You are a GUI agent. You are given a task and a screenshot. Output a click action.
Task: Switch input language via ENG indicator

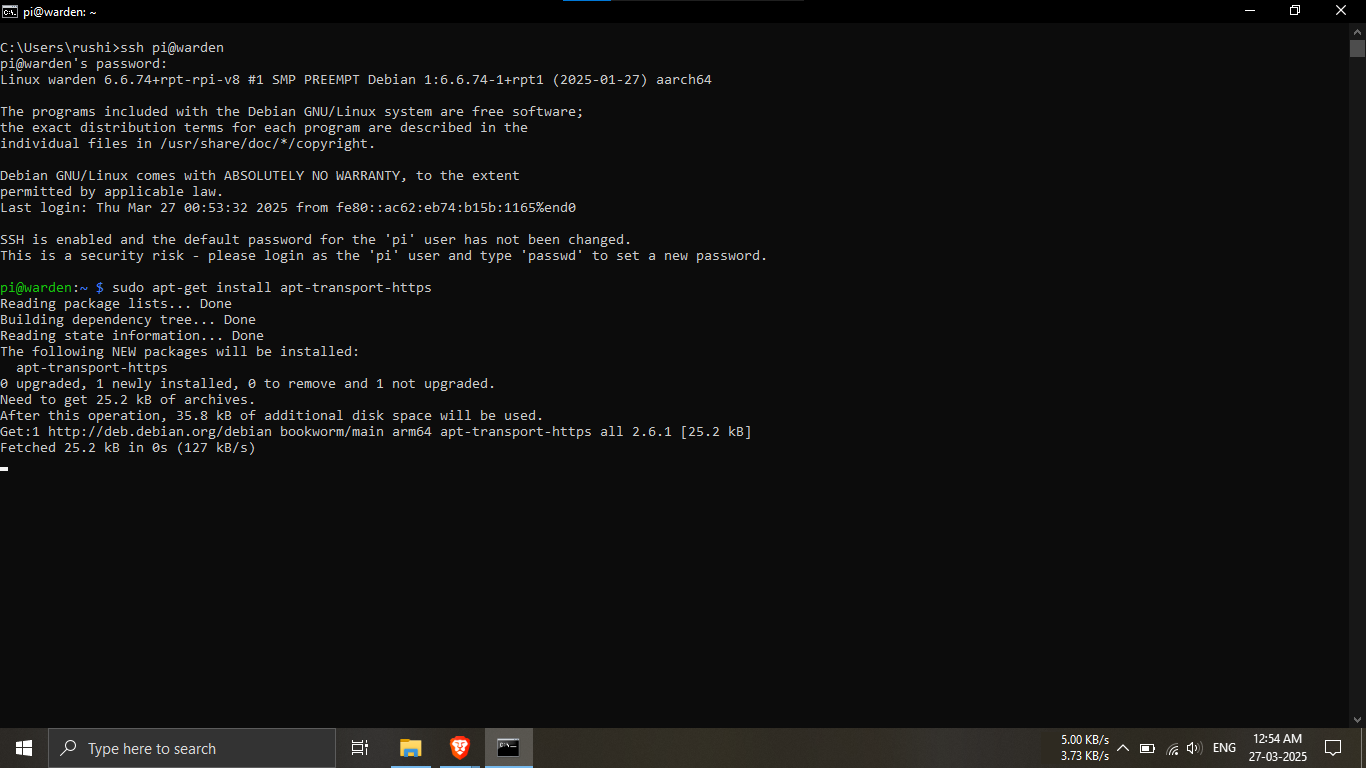pyautogui.click(x=1224, y=748)
